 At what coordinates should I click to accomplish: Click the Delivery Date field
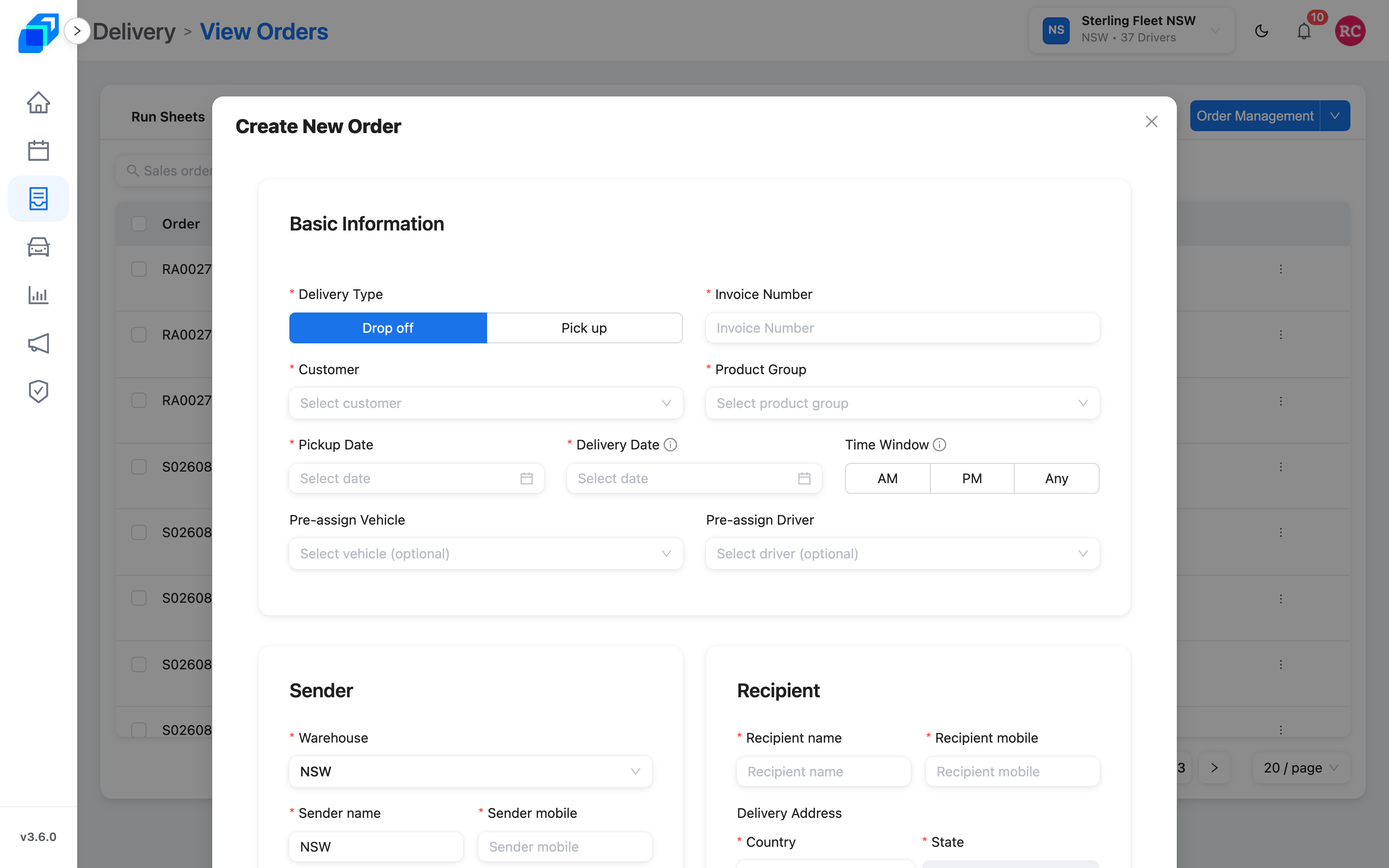pos(694,478)
